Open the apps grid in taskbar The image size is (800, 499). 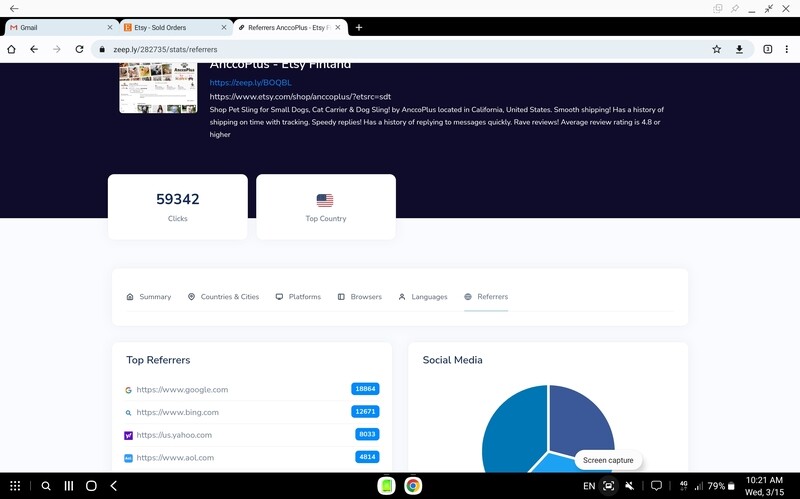click(x=15, y=486)
